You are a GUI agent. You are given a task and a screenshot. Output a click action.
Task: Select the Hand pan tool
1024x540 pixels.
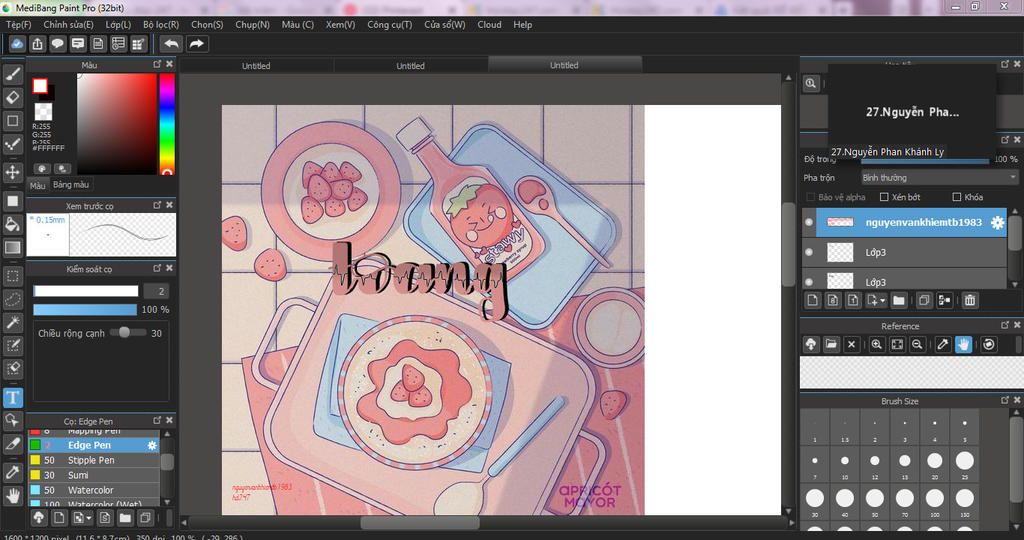pyautogui.click(x=12, y=496)
